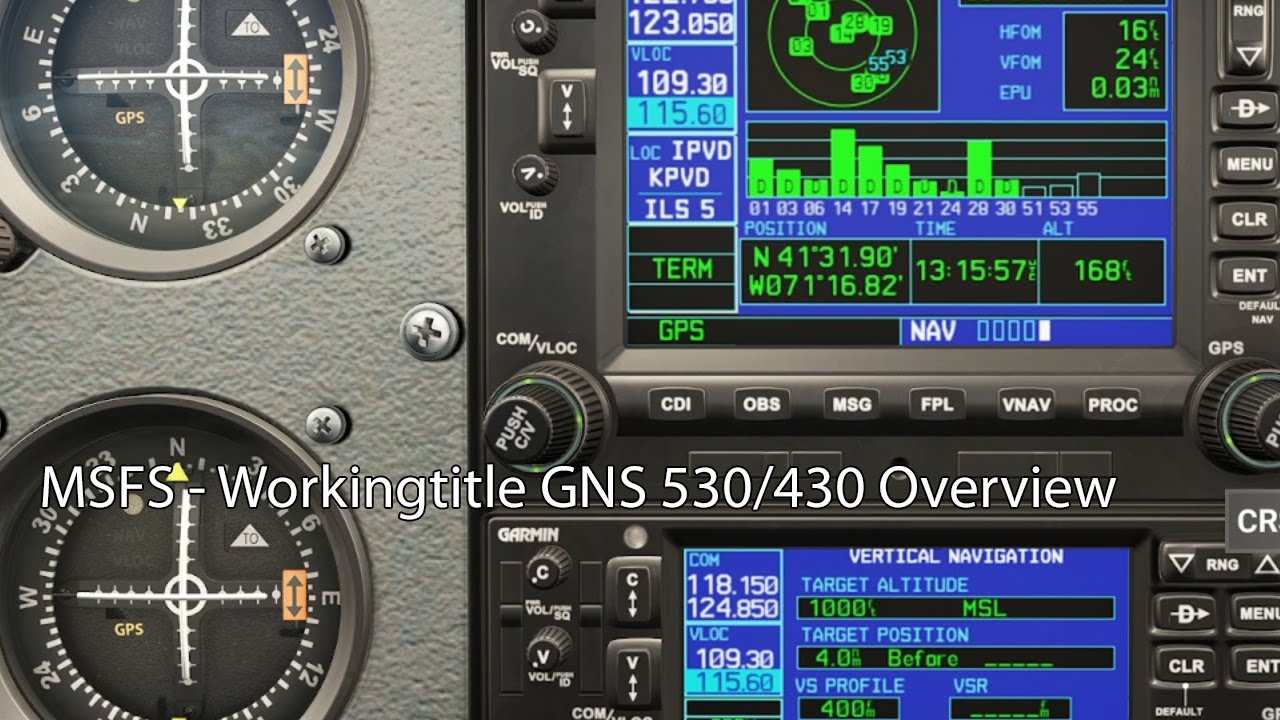Click the ILS 5 approach label
The height and width of the screenshot is (720, 1280).
click(680, 208)
